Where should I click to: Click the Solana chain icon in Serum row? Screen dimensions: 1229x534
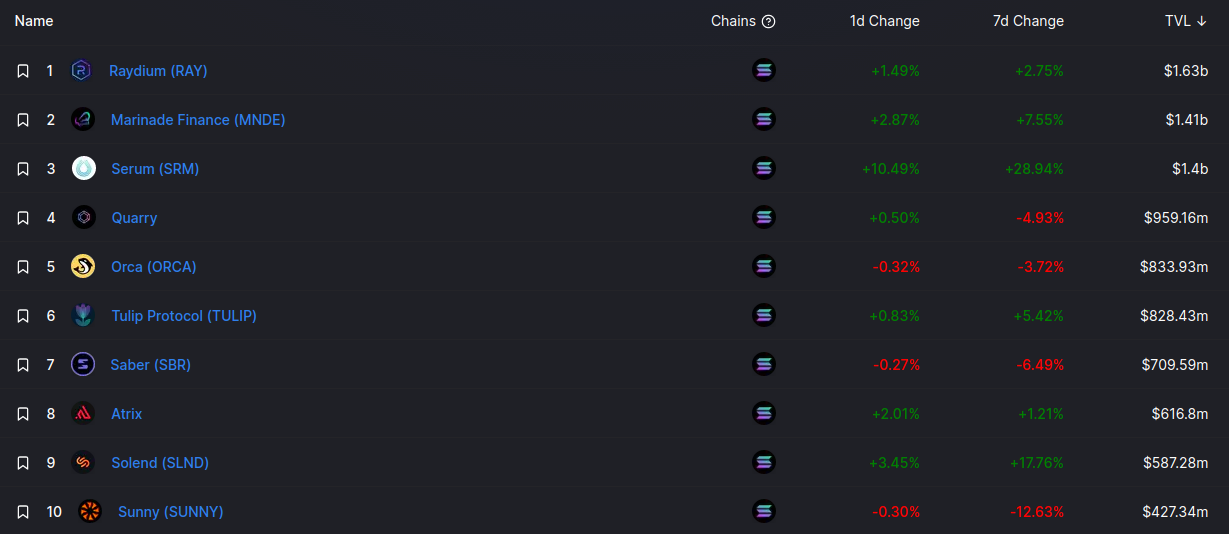pyautogui.click(x=764, y=169)
